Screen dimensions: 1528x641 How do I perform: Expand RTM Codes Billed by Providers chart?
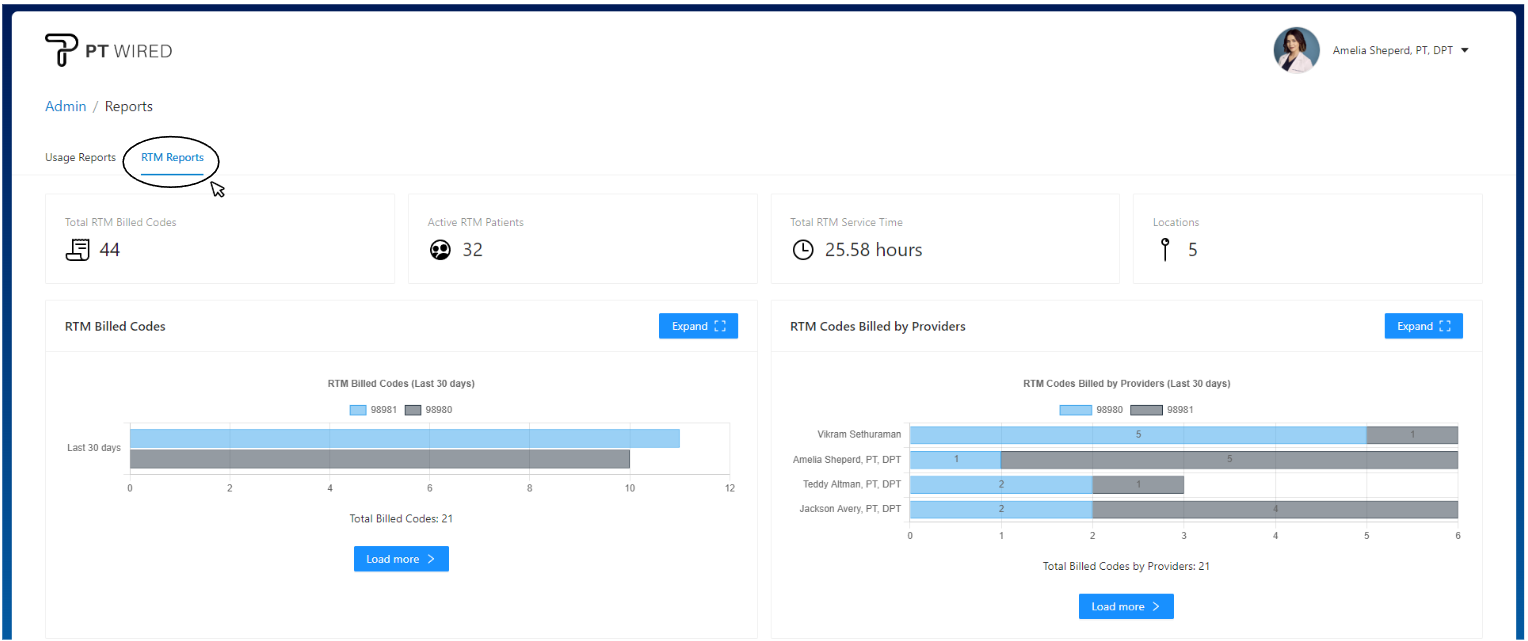[x=1423, y=326]
